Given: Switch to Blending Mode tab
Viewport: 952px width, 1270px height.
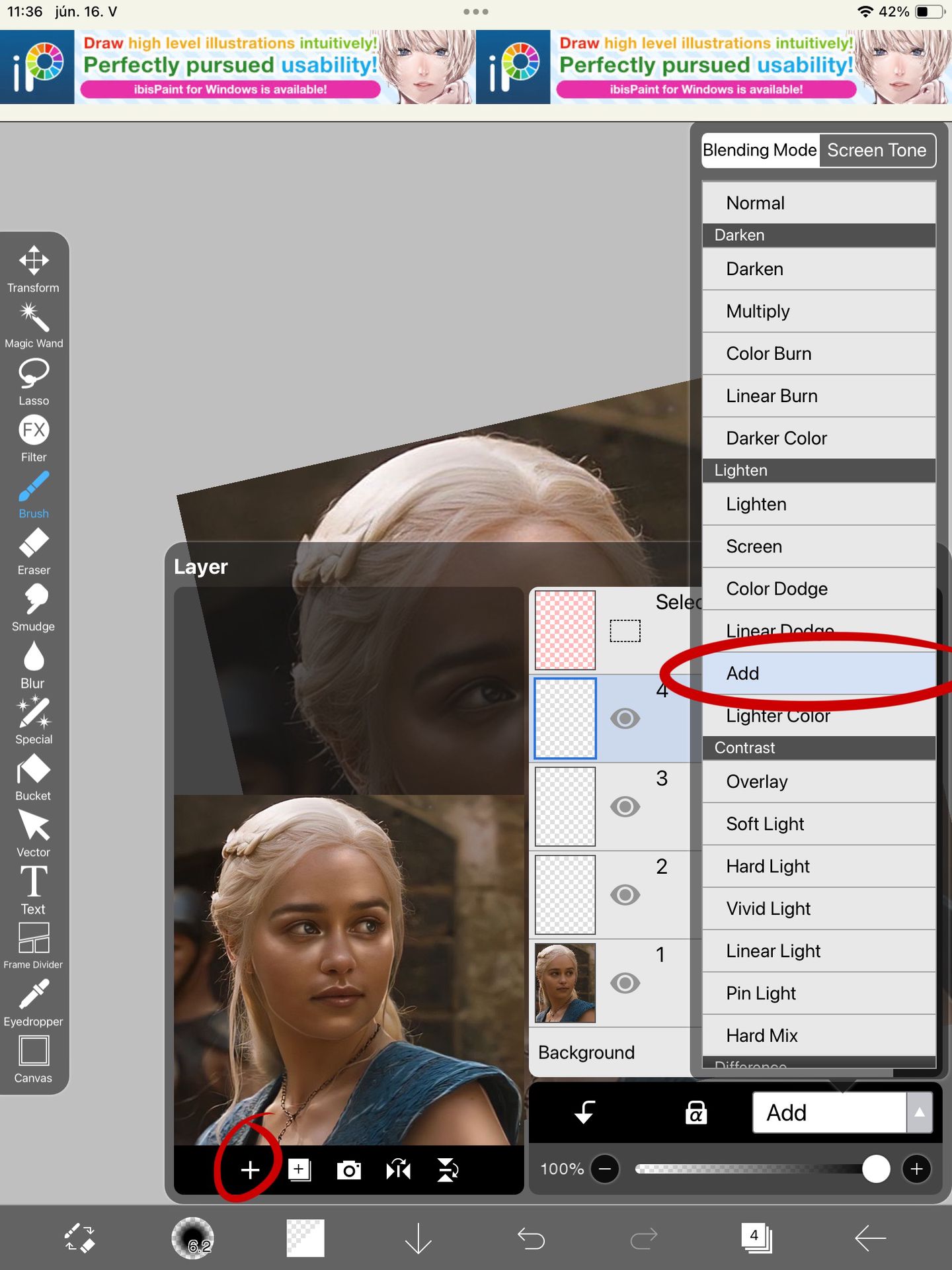Looking at the screenshot, I should [x=760, y=150].
